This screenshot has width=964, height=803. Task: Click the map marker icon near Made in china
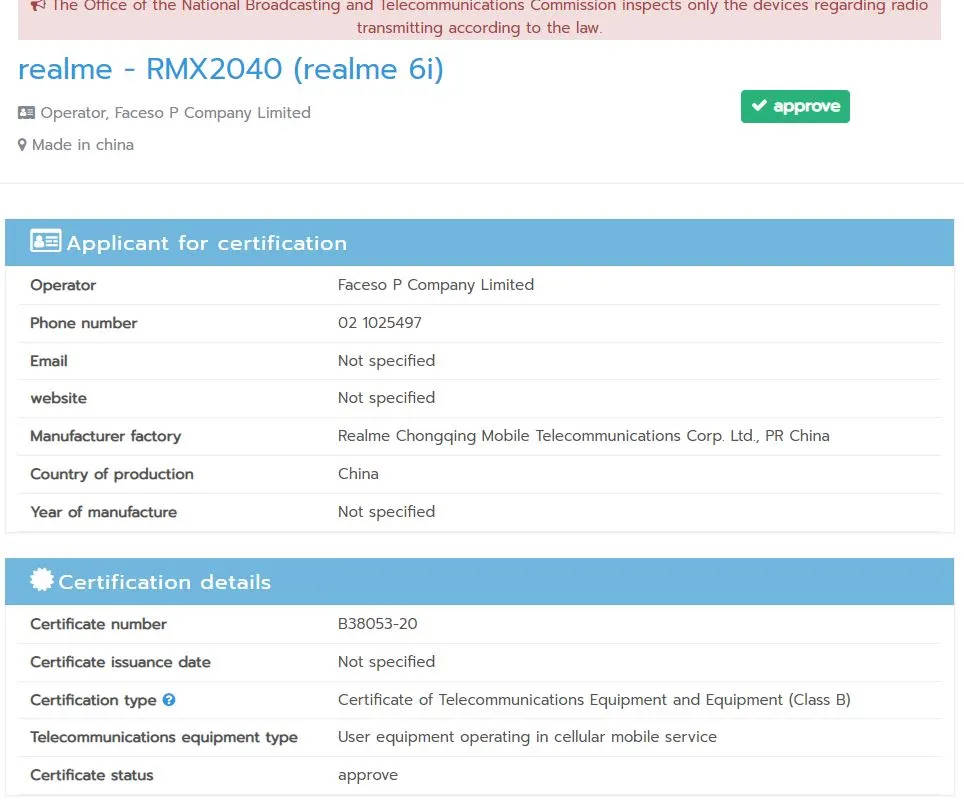tap(22, 145)
